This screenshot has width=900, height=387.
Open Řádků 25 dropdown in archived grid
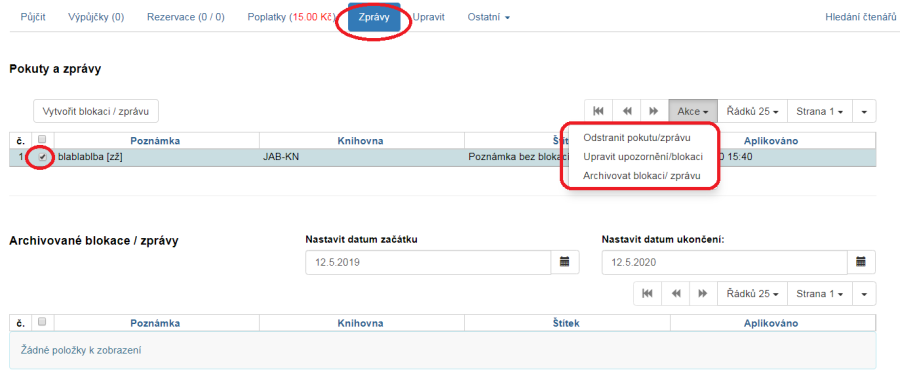[x=752, y=293]
